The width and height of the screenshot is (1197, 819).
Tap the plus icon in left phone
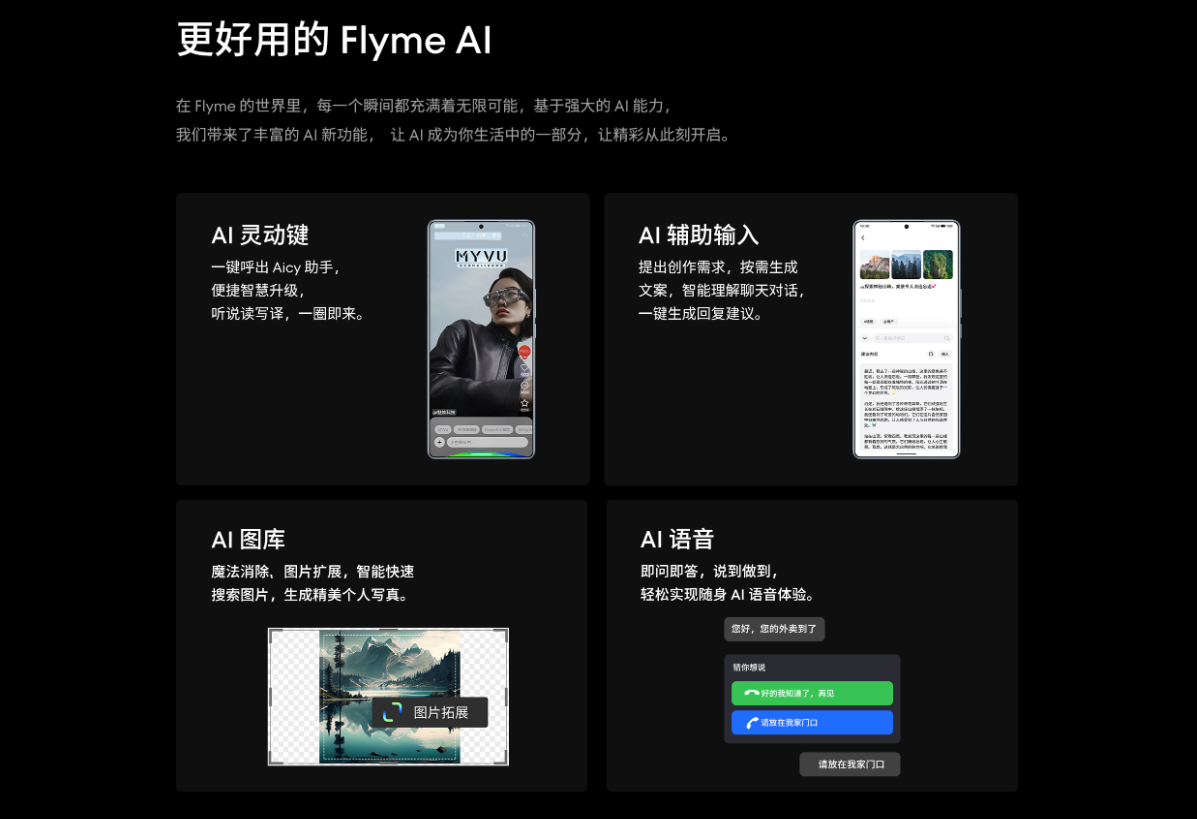[439, 441]
